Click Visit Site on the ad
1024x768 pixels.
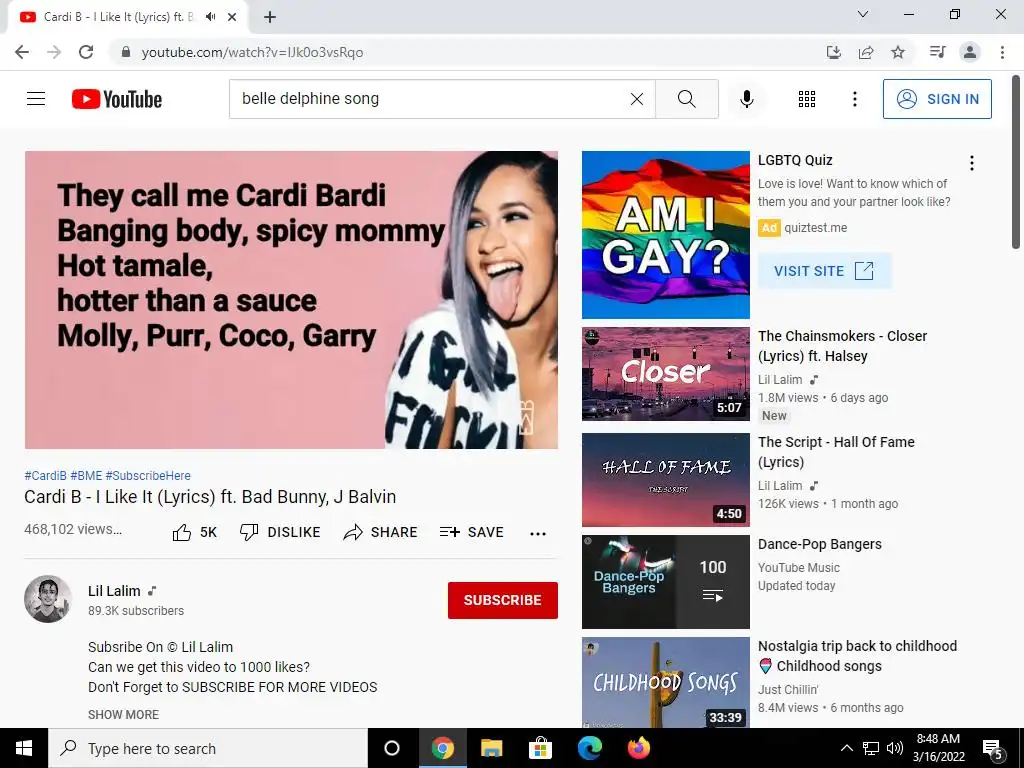pyautogui.click(x=824, y=270)
